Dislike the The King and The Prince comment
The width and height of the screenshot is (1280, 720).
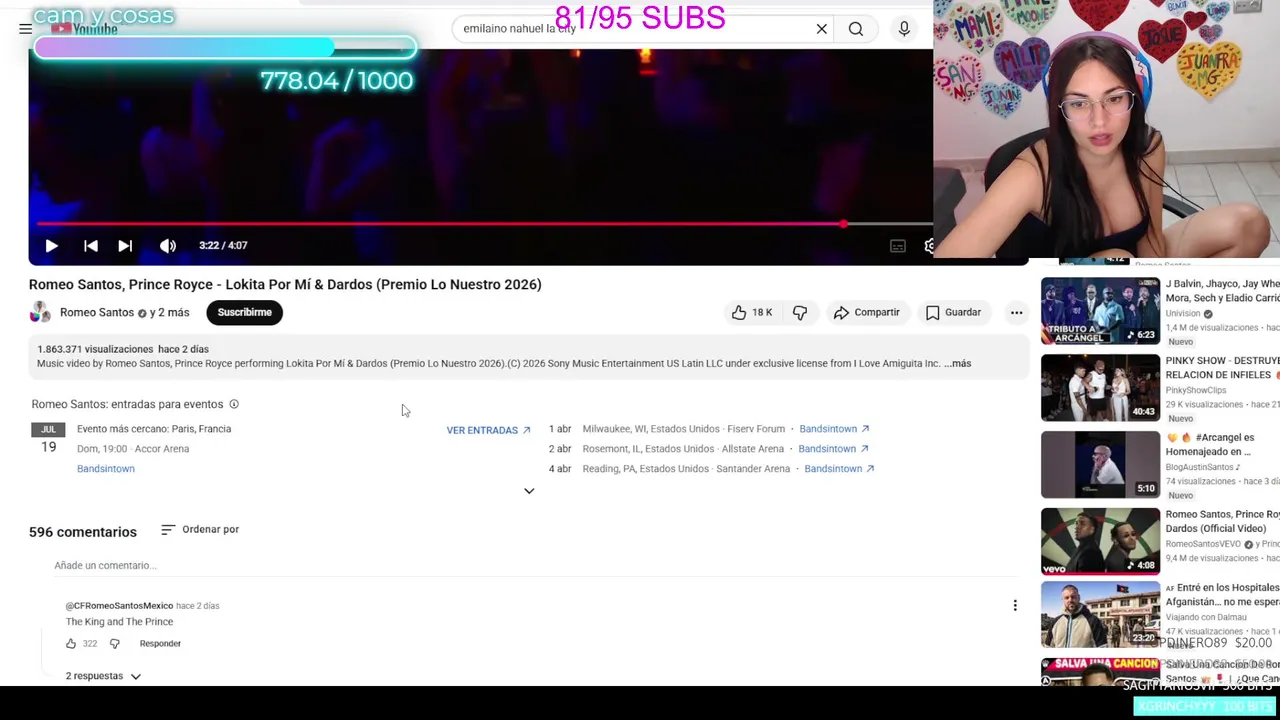click(x=114, y=643)
